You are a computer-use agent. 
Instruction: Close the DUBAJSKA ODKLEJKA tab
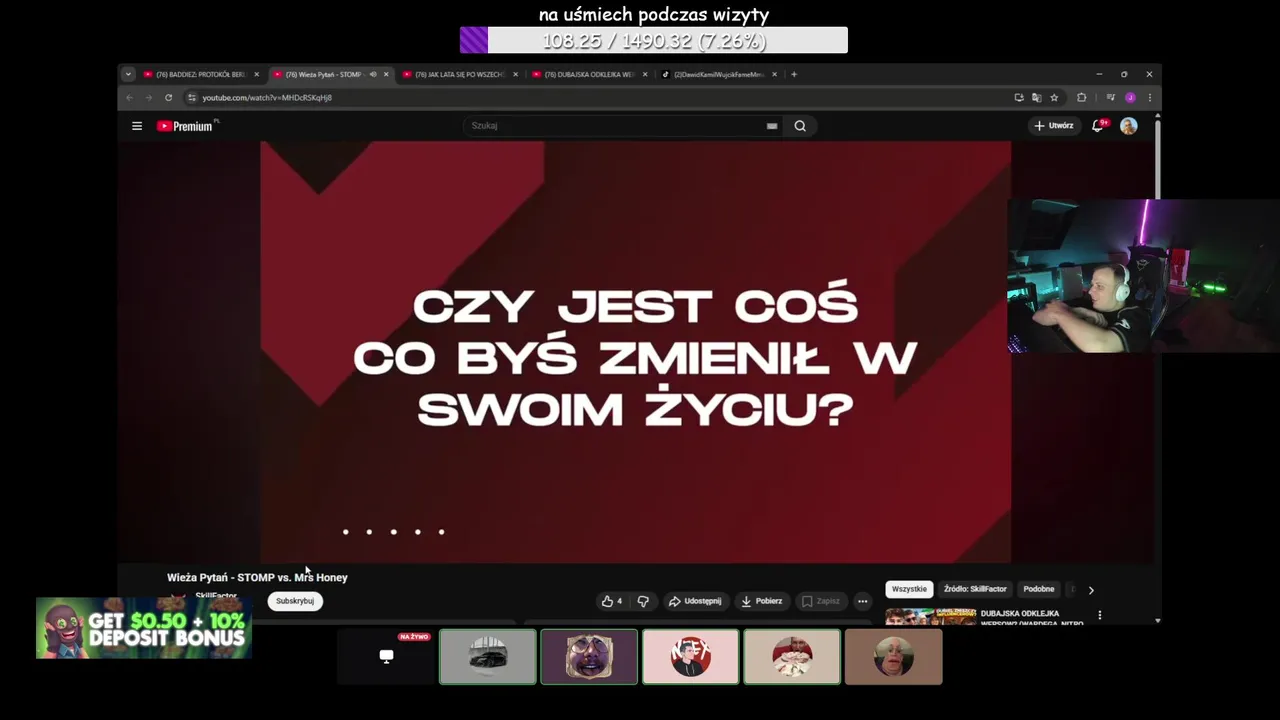[x=645, y=74]
